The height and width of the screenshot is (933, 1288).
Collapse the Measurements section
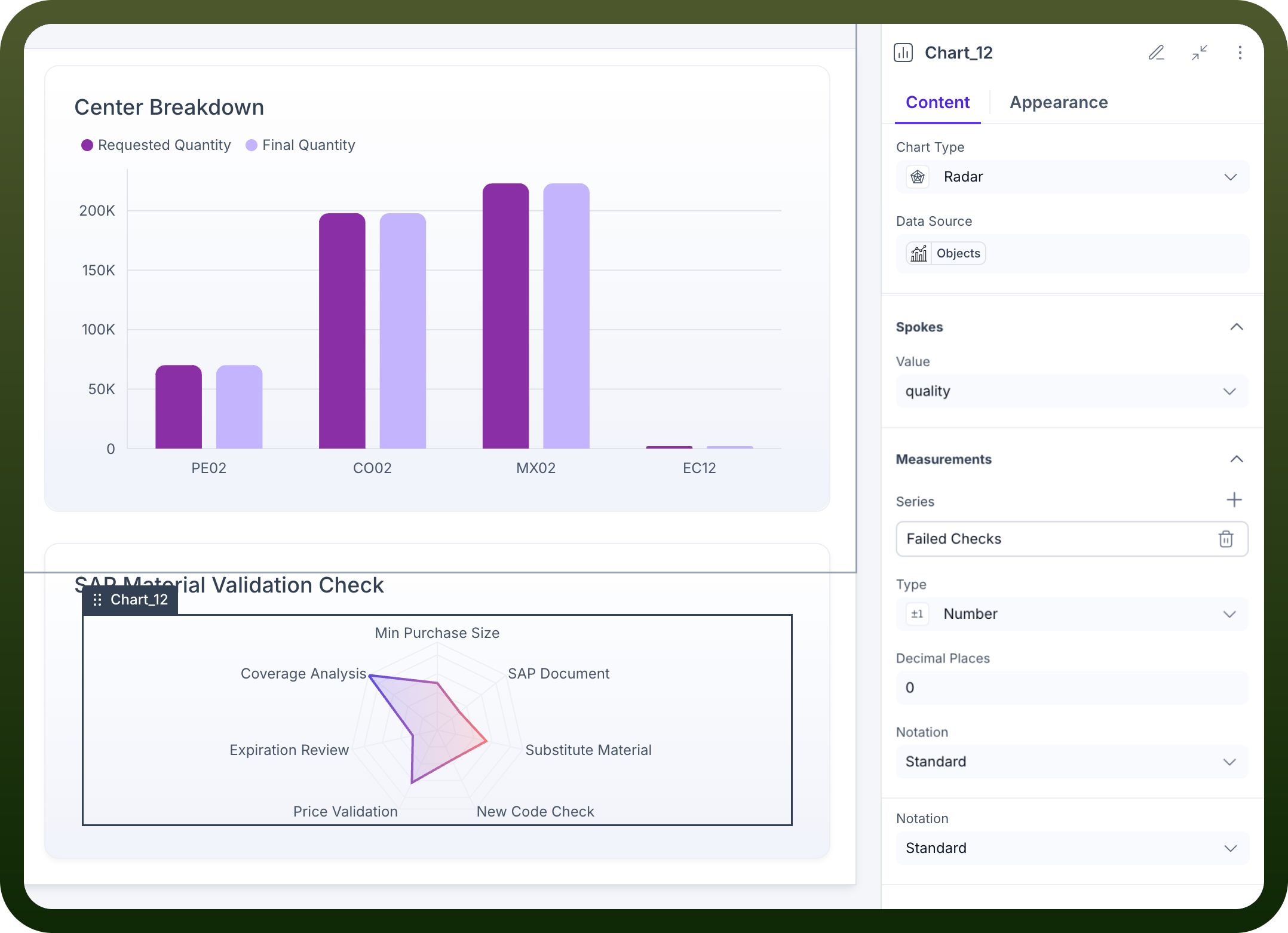point(1237,459)
